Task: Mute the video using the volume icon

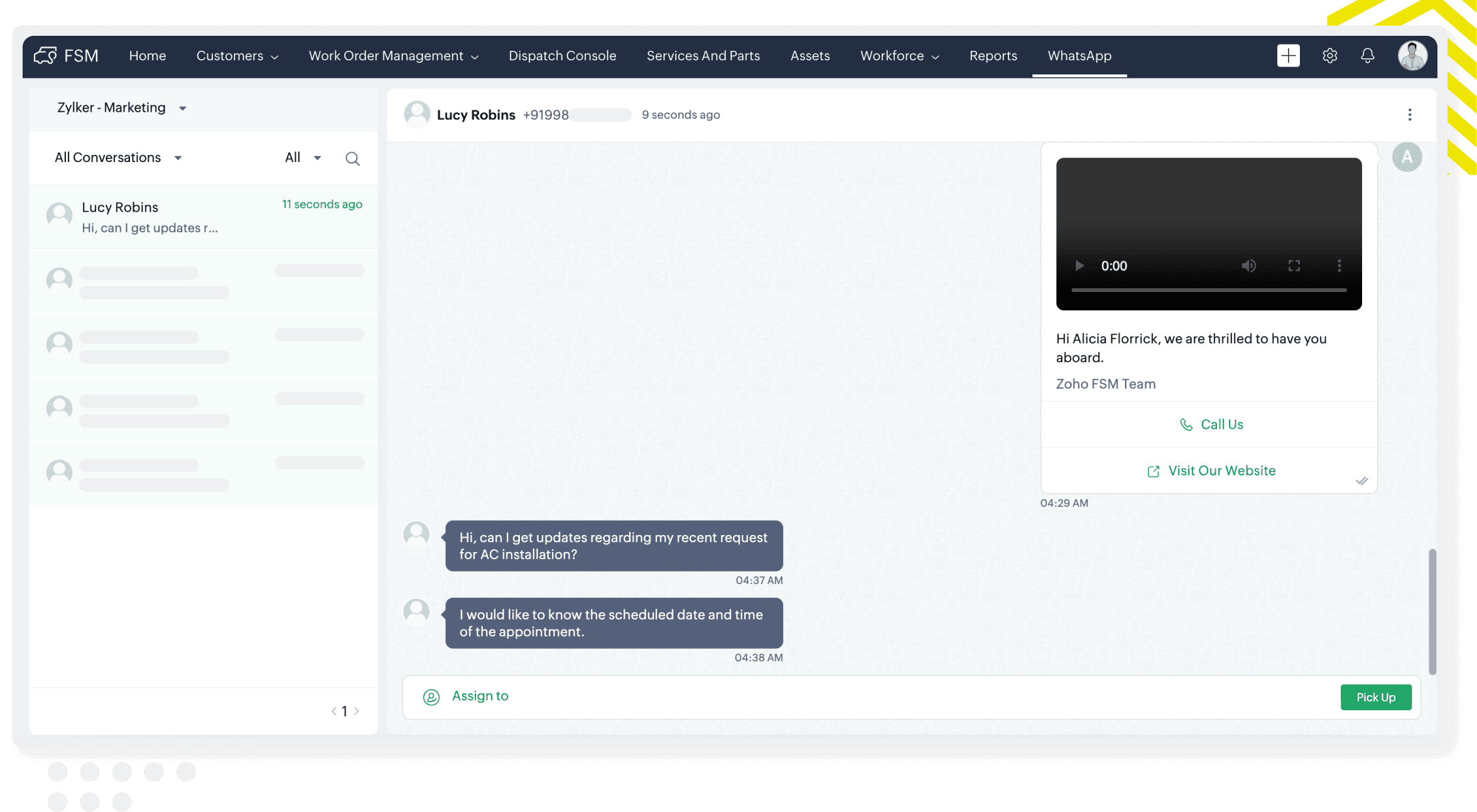Action: [1248, 266]
